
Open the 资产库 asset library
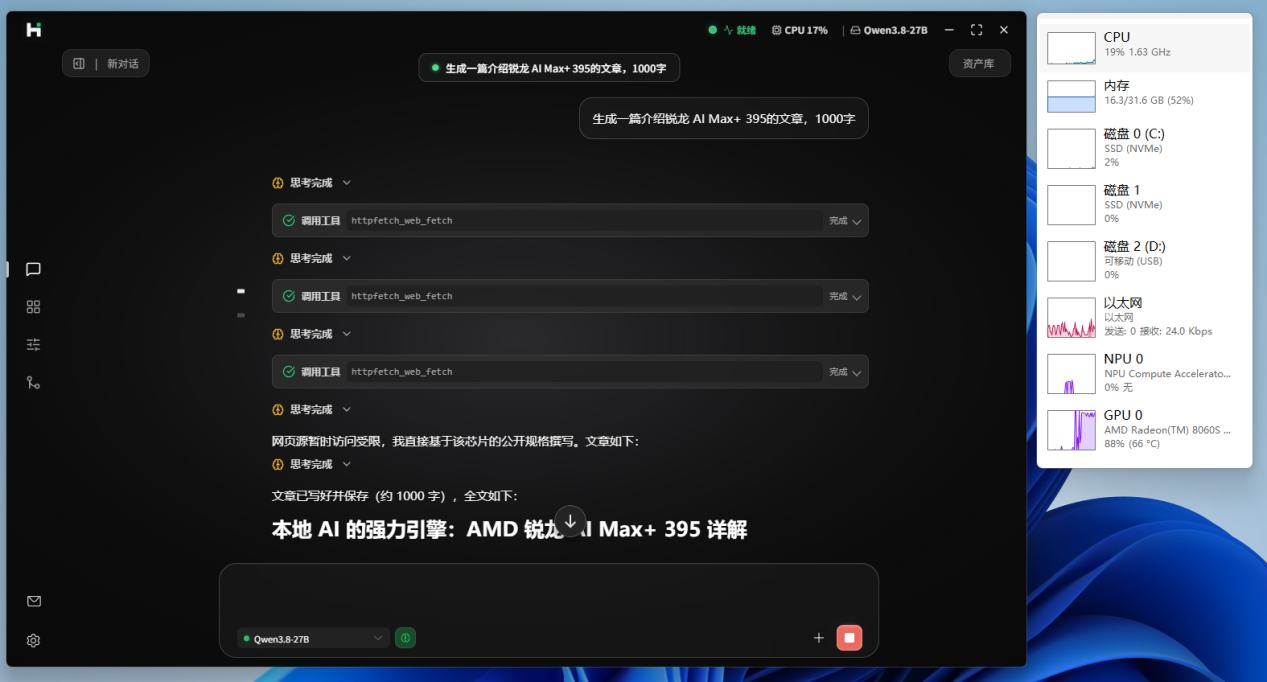pyautogui.click(x=979, y=64)
